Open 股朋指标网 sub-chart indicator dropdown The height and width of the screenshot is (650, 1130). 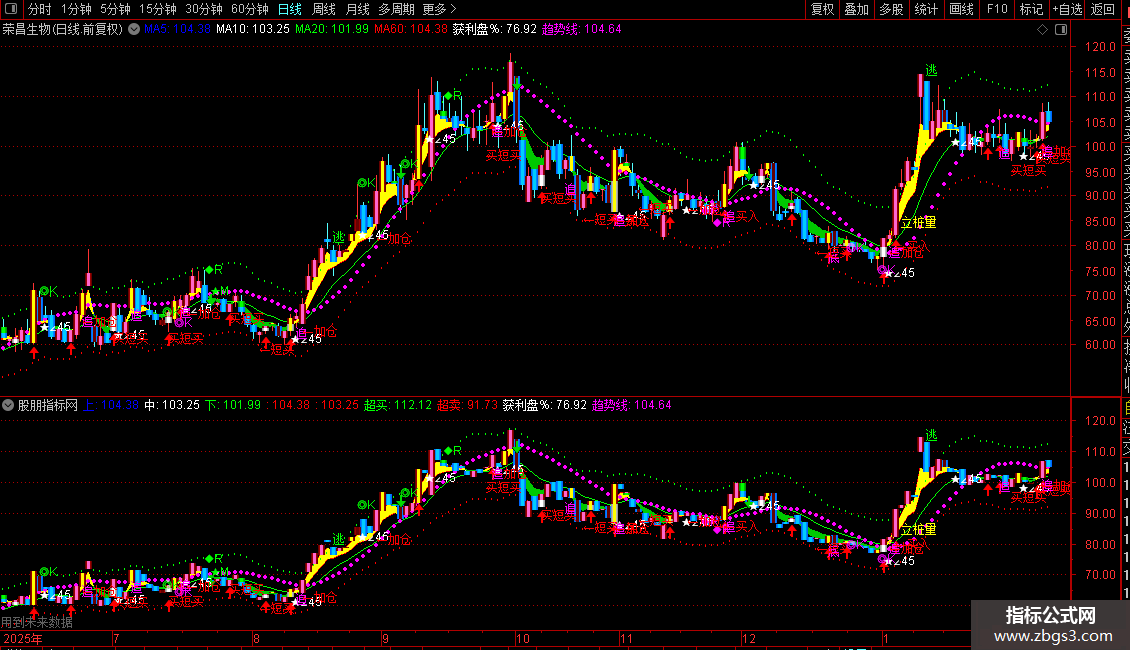pyautogui.click(x=8, y=405)
